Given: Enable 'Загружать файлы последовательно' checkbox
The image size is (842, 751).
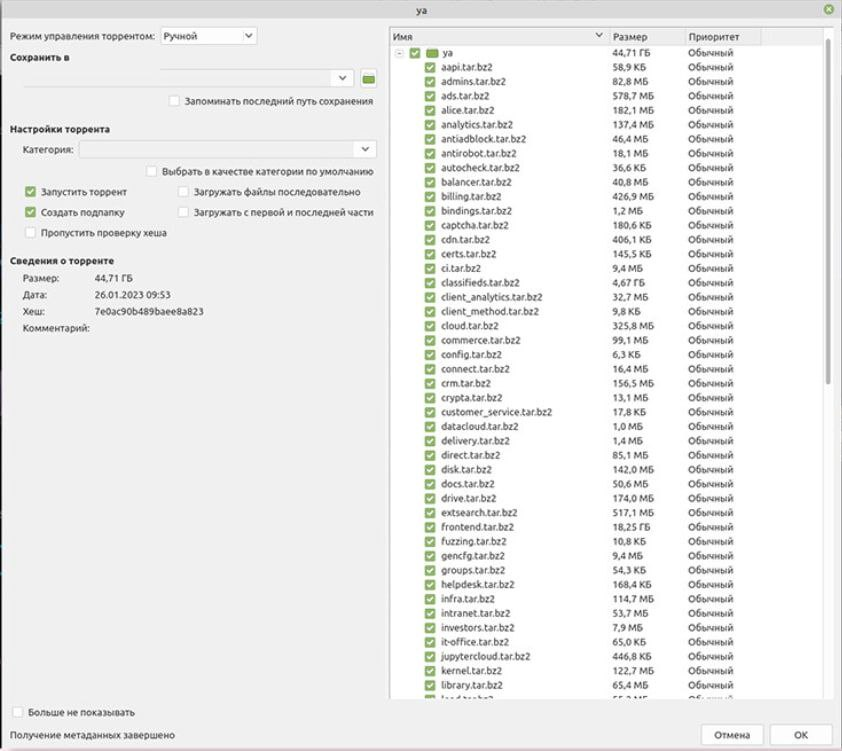Looking at the screenshot, I should (183, 192).
